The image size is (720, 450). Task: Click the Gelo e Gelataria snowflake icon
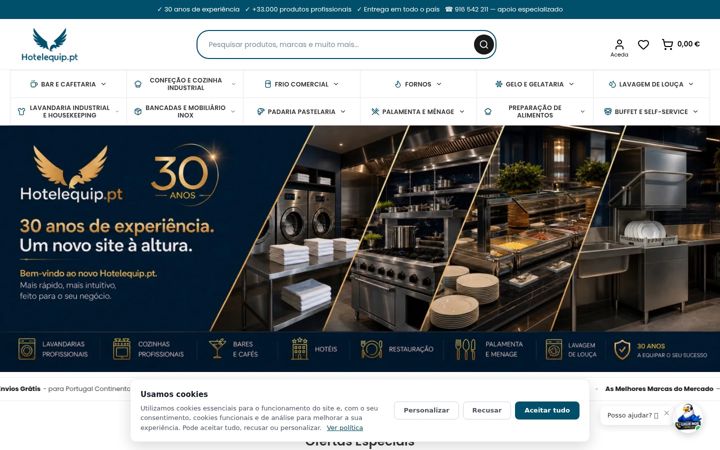coord(499,84)
